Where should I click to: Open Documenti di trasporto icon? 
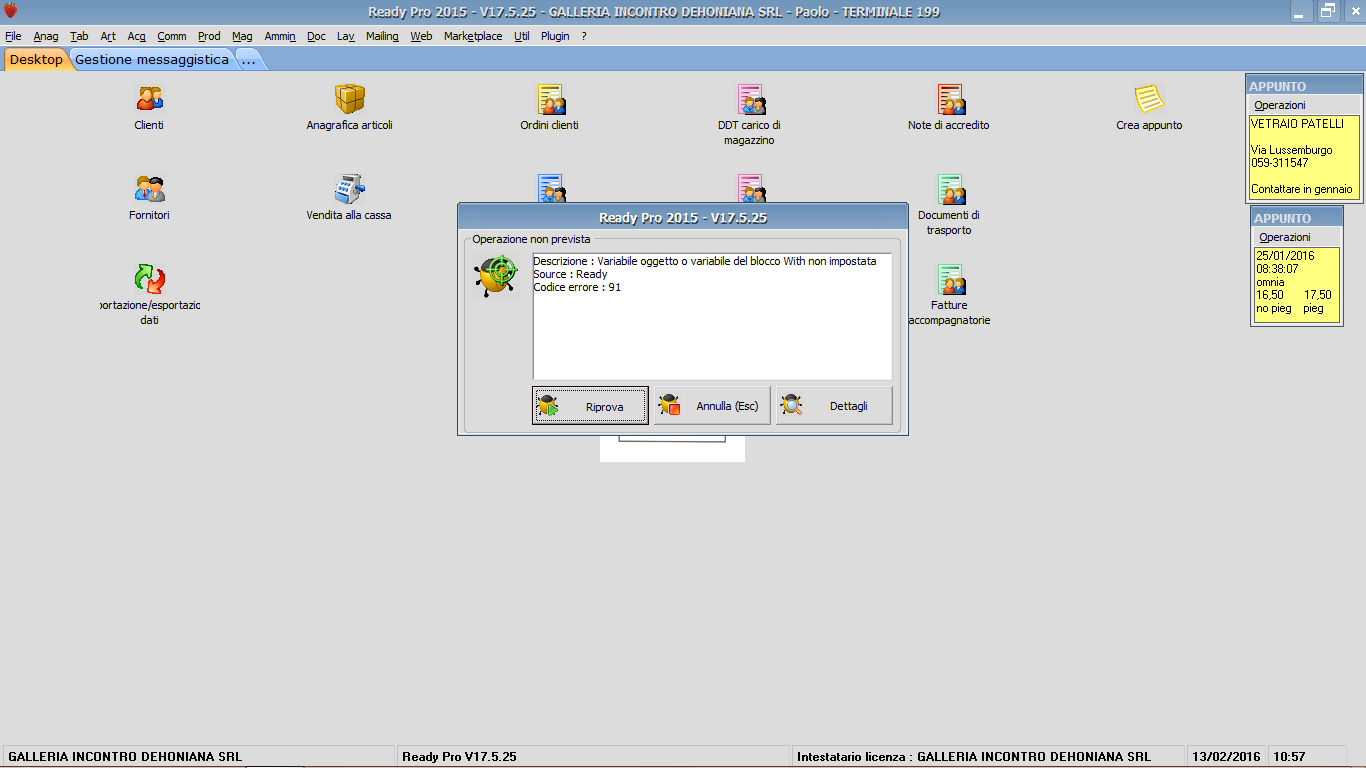[x=950, y=189]
